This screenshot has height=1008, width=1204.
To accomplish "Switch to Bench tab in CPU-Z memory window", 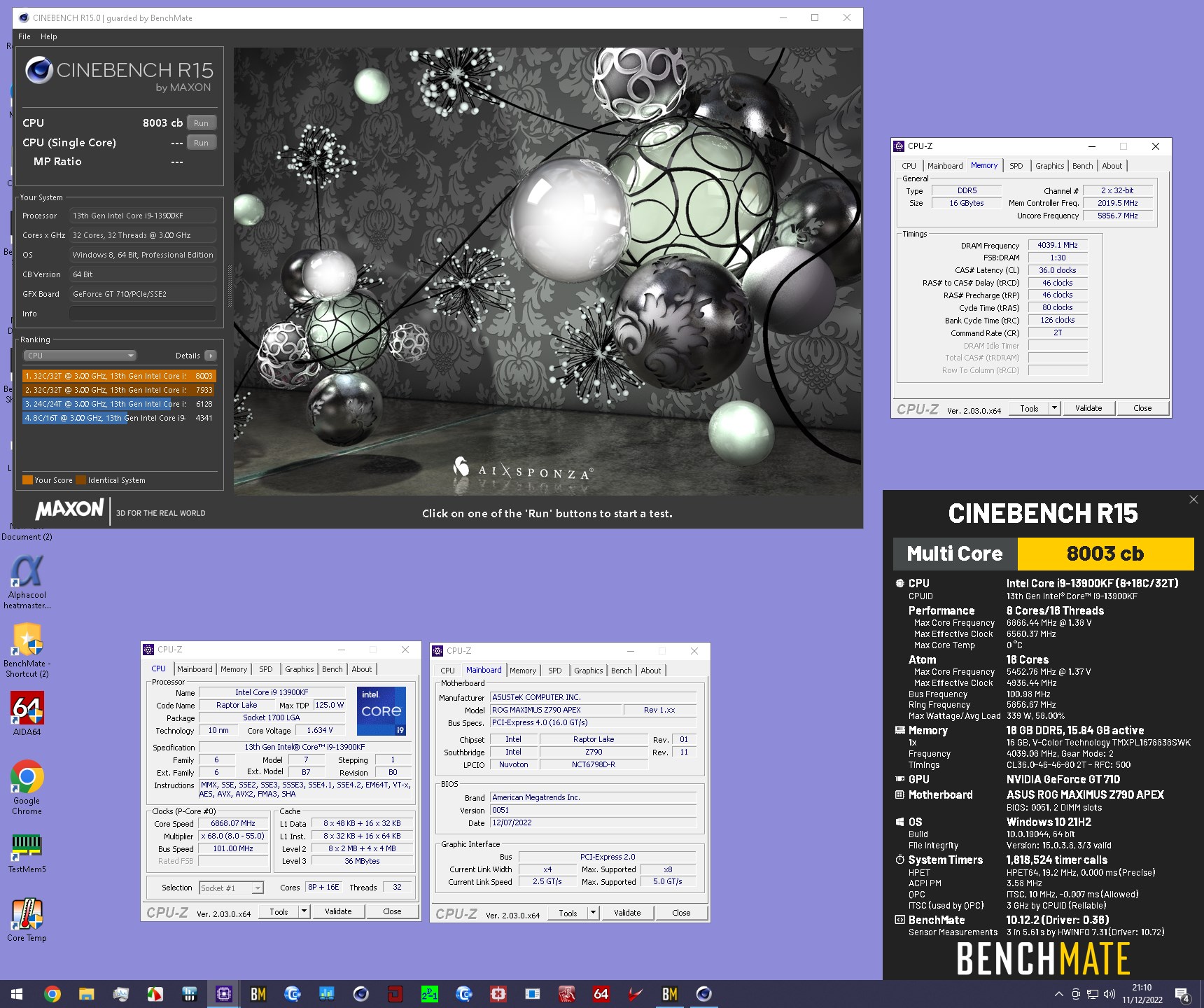I will (x=1082, y=166).
